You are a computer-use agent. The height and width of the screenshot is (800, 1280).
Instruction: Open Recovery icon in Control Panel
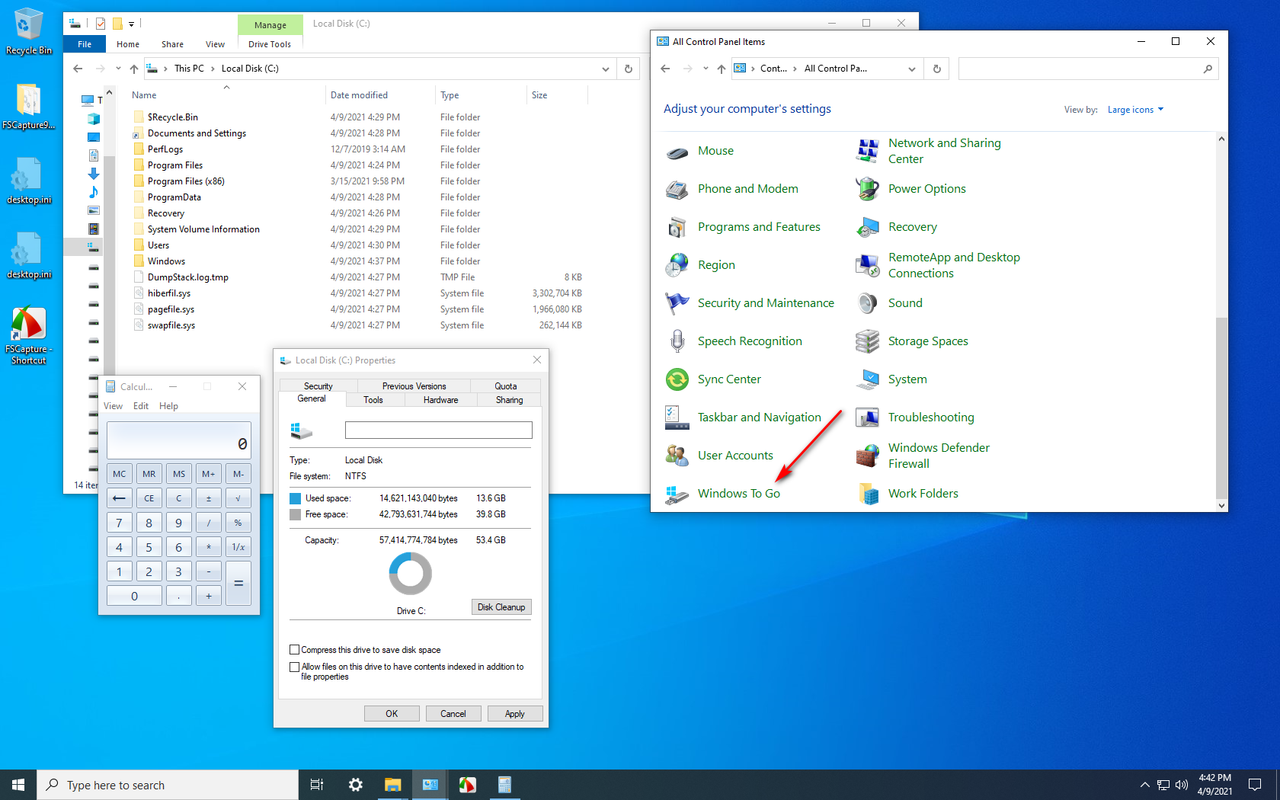click(x=867, y=227)
